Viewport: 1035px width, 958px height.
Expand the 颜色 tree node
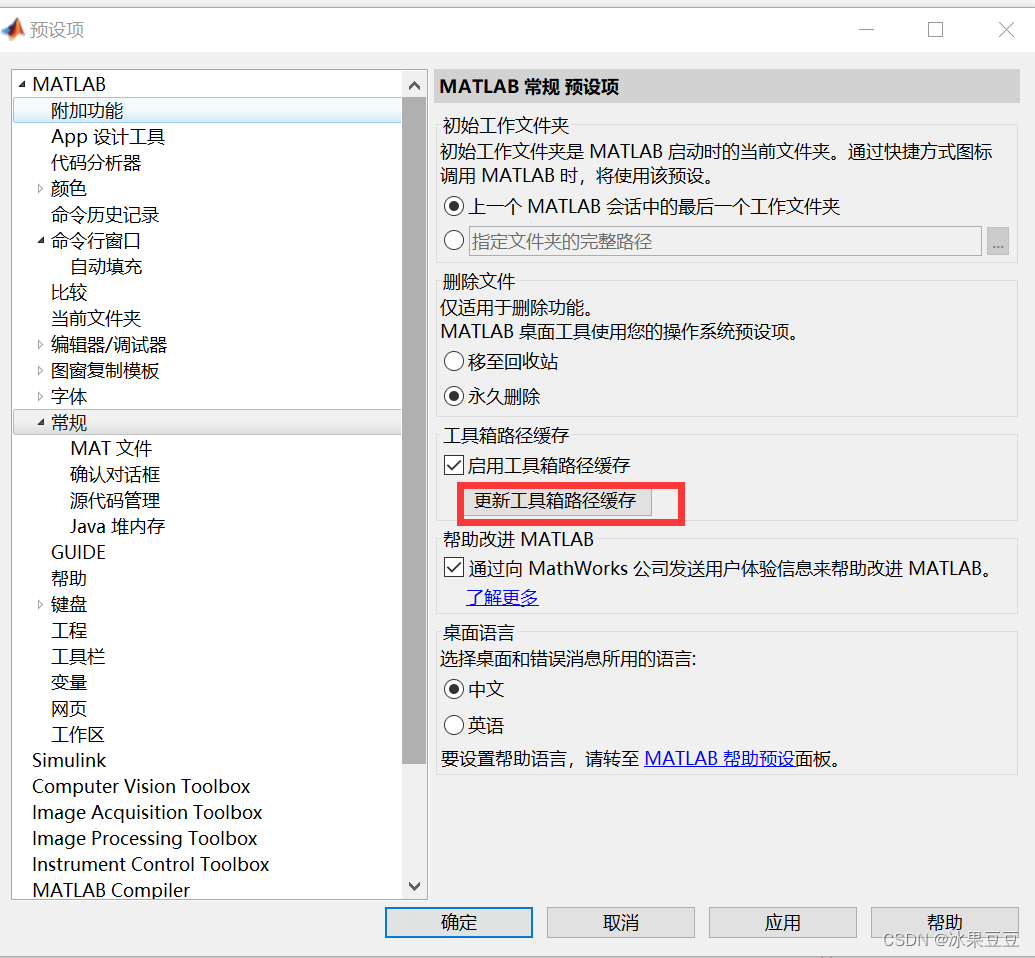click(40, 189)
